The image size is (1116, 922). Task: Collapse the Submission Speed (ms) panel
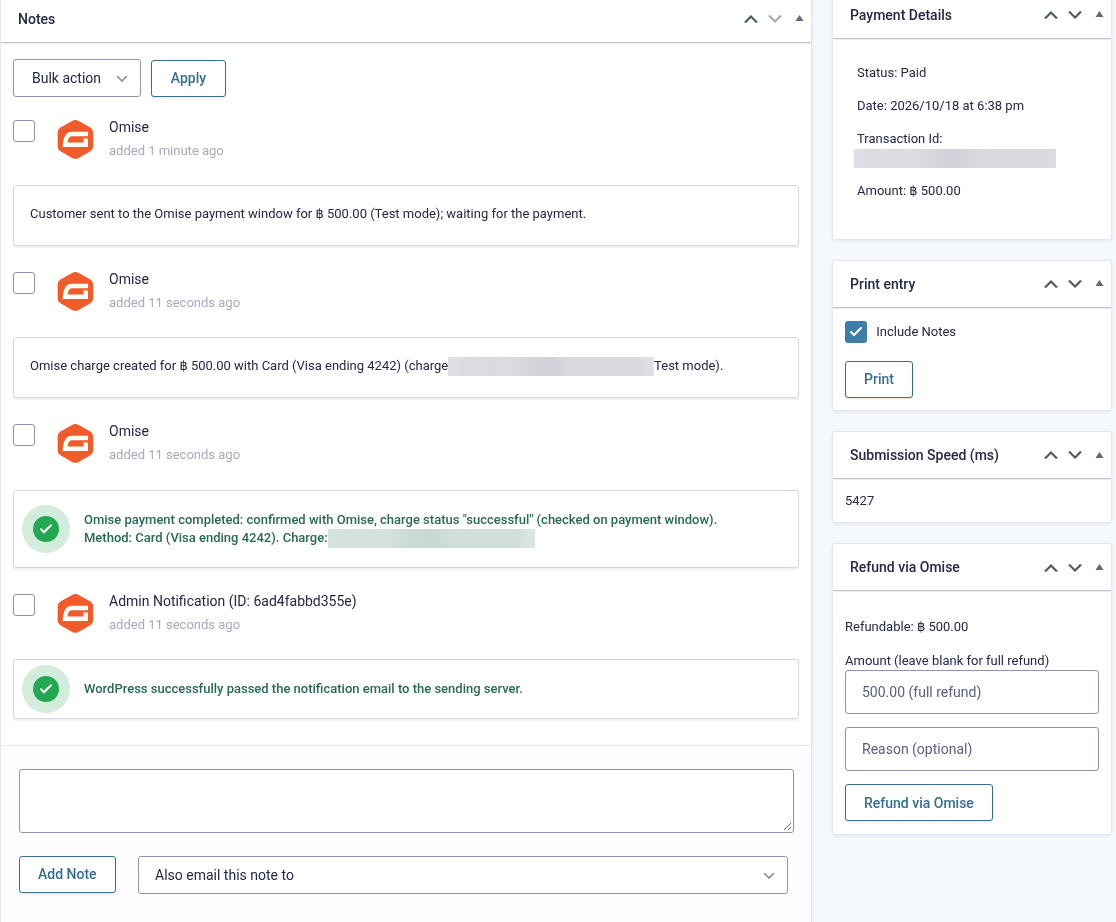pyautogui.click(x=1099, y=455)
